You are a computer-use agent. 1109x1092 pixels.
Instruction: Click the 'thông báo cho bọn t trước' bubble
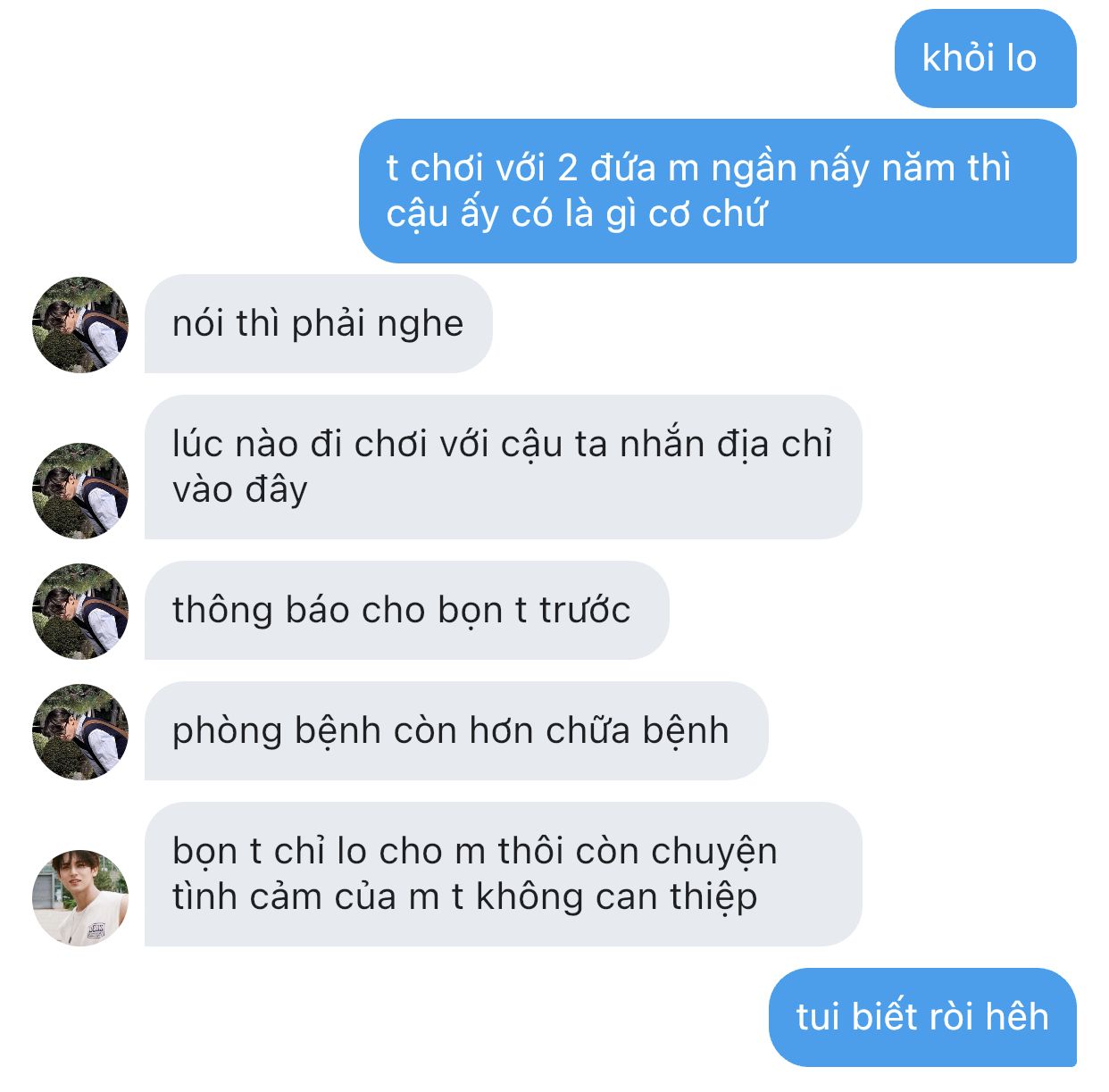click(406, 611)
